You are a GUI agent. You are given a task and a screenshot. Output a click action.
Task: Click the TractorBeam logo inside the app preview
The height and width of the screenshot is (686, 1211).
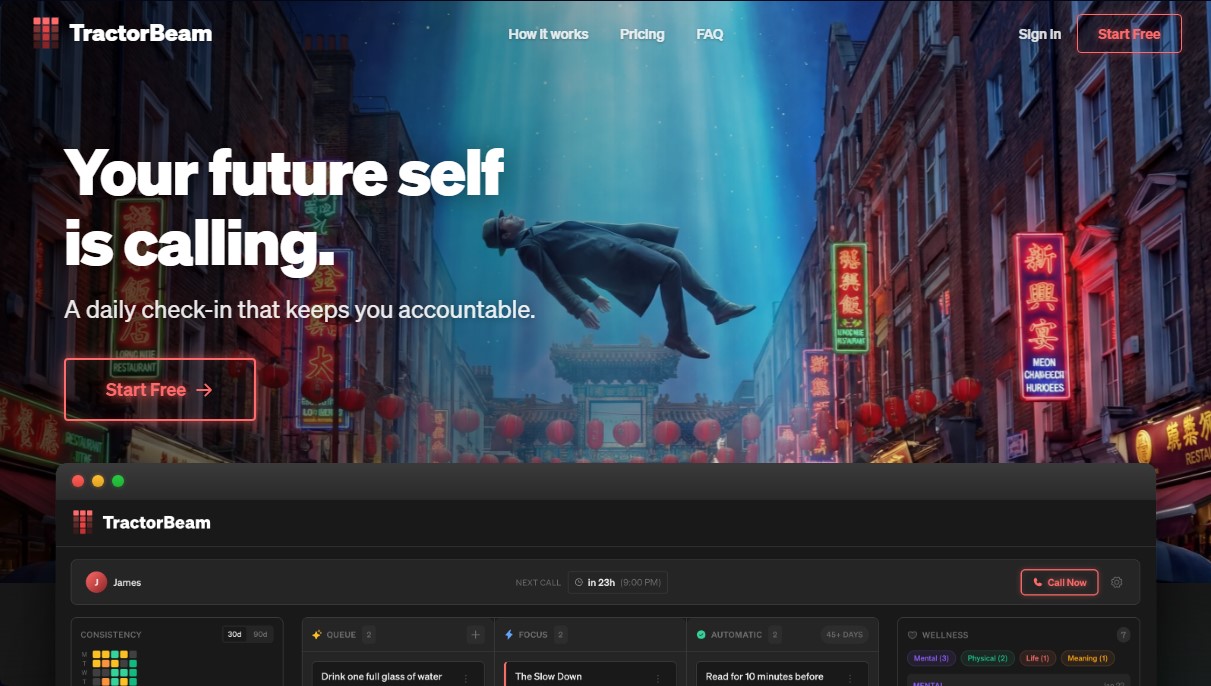tap(142, 522)
